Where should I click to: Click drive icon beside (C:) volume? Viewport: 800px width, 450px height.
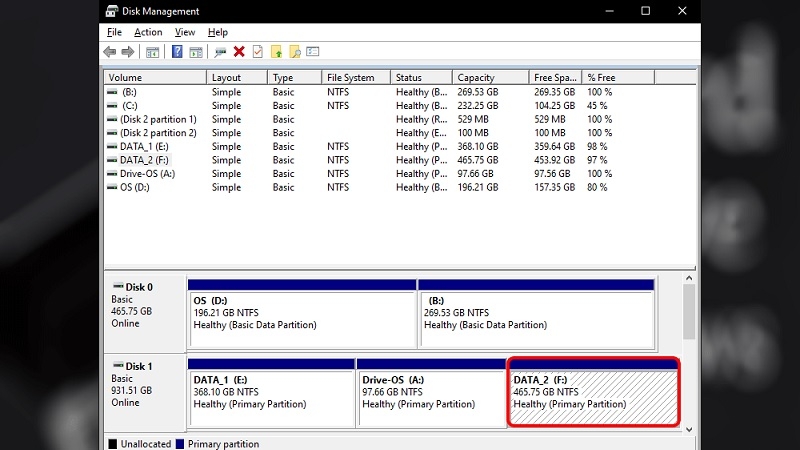point(112,106)
